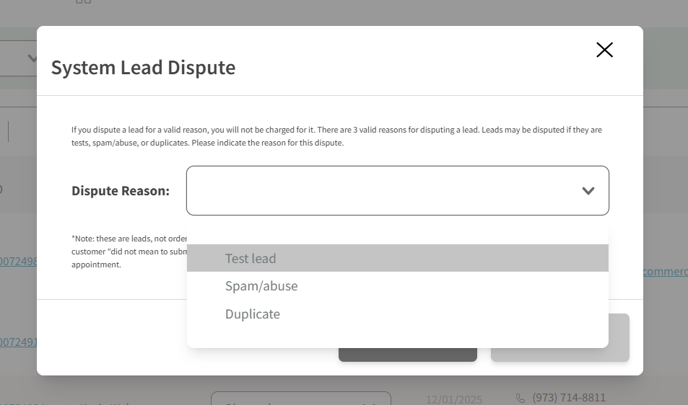This screenshot has height=405, width=688.
Task: Click the phone number (973) 714-8811
Action: [x=572, y=398]
